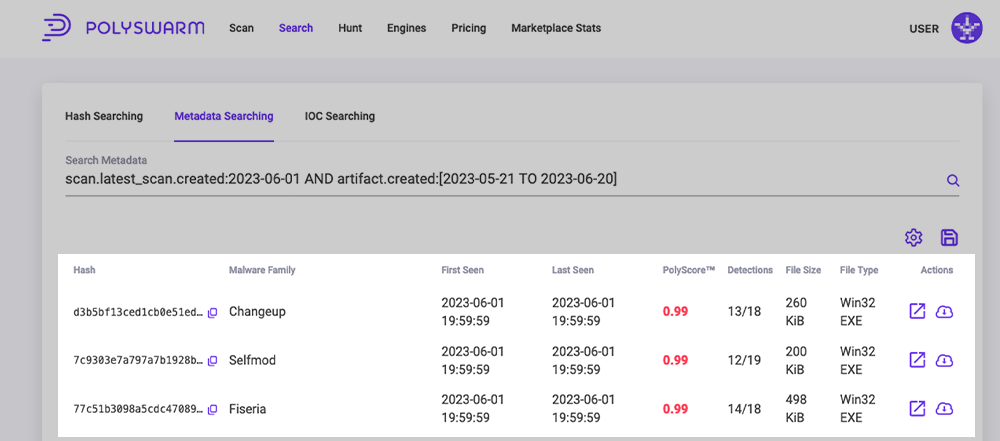
Task: Open Hunt navigation item
Action: (x=350, y=28)
